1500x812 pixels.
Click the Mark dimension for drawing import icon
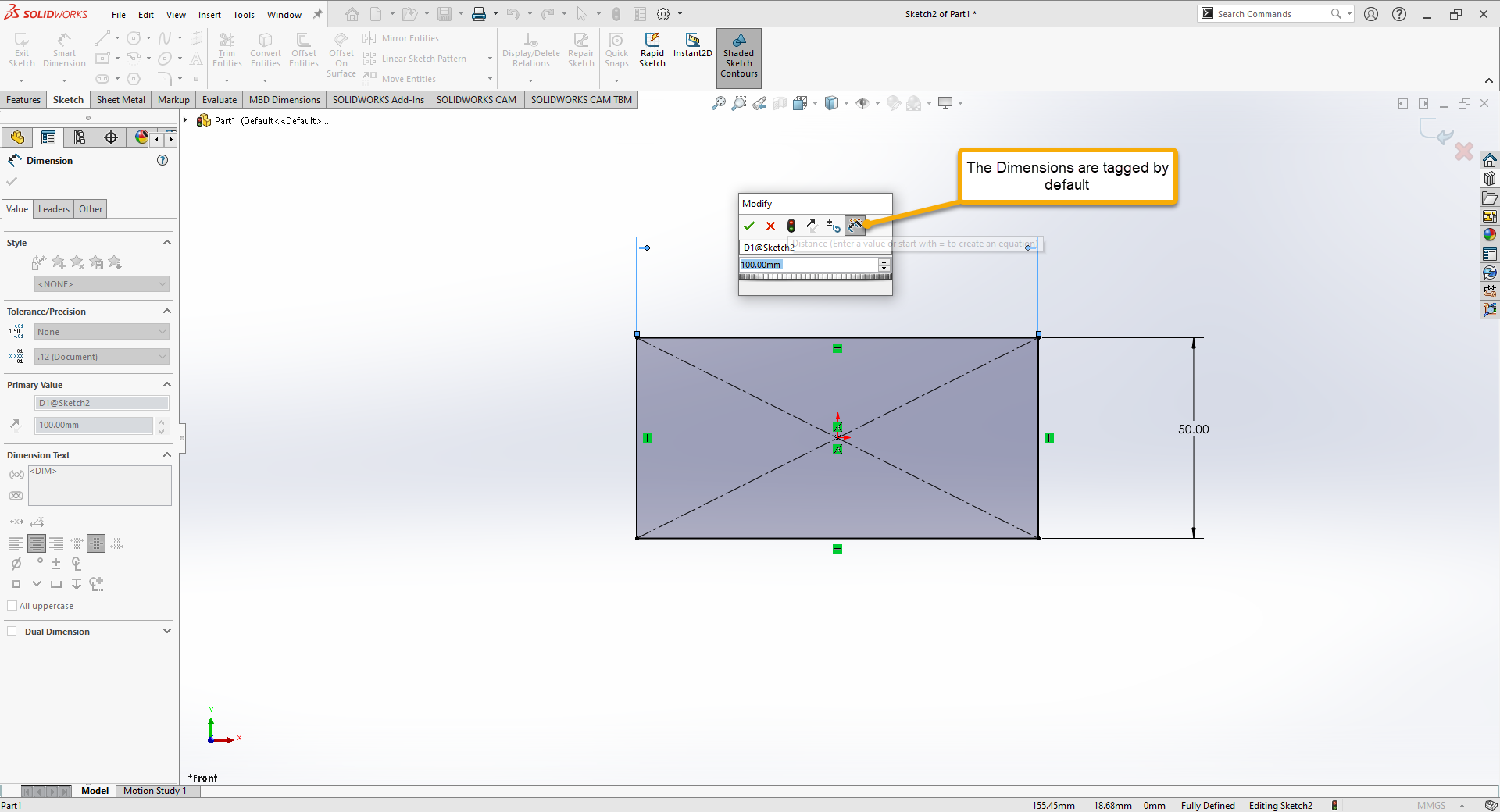pos(855,226)
